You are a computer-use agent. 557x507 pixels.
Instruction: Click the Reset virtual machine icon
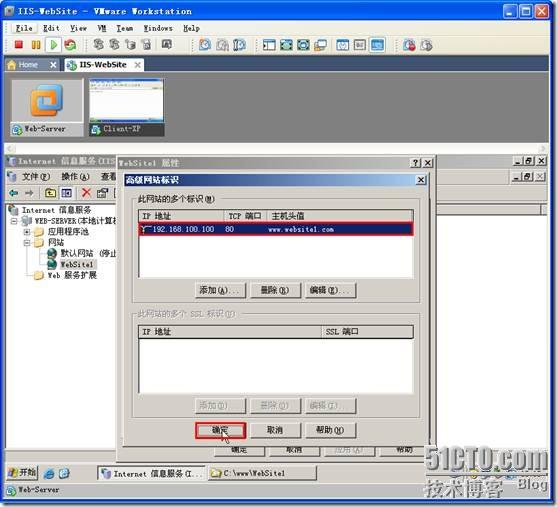pyautogui.click(x=70, y=45)
